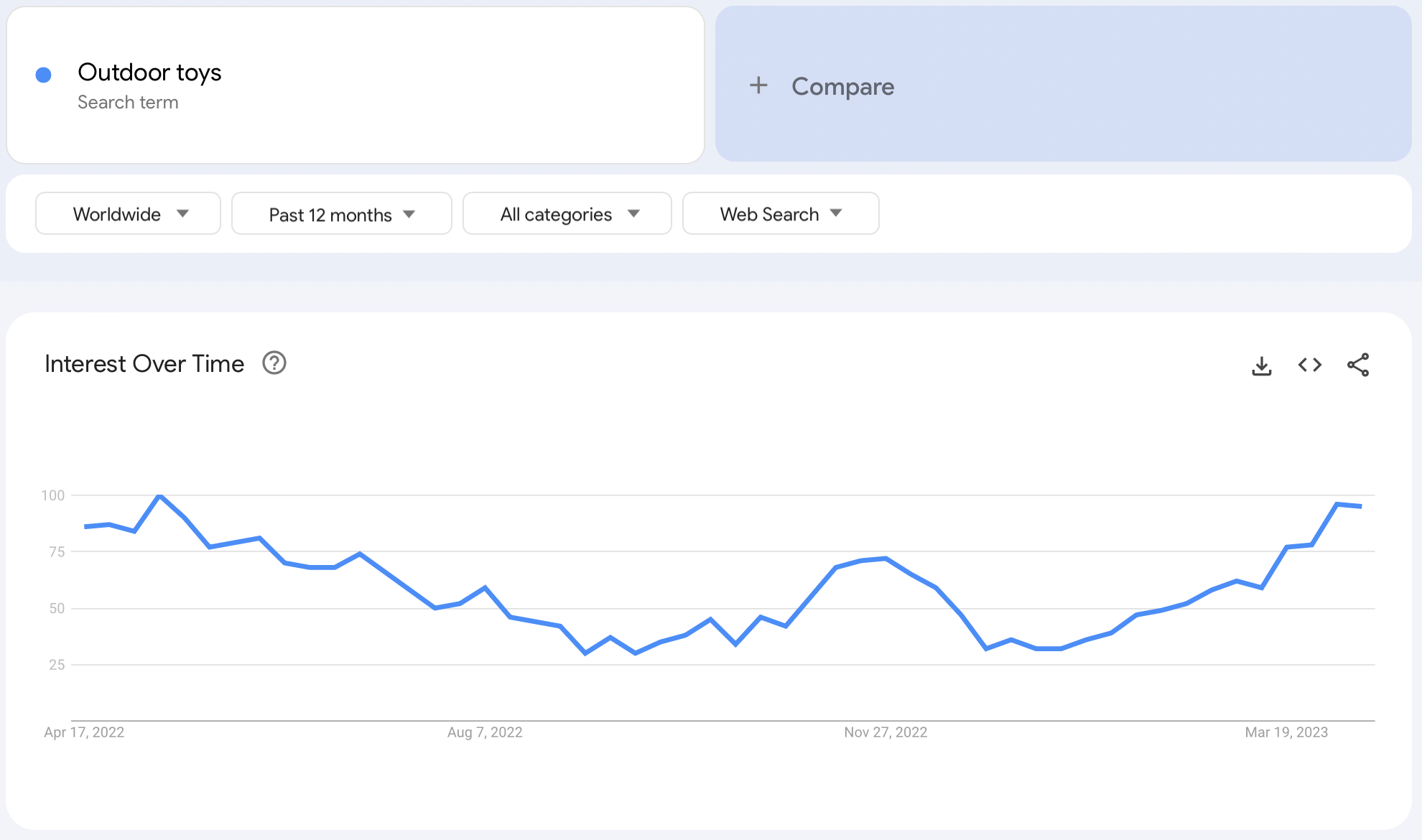Screen dimensions: 1422x840
Task: Click the Aug 7, 2022 axis label
Action: 485,732
